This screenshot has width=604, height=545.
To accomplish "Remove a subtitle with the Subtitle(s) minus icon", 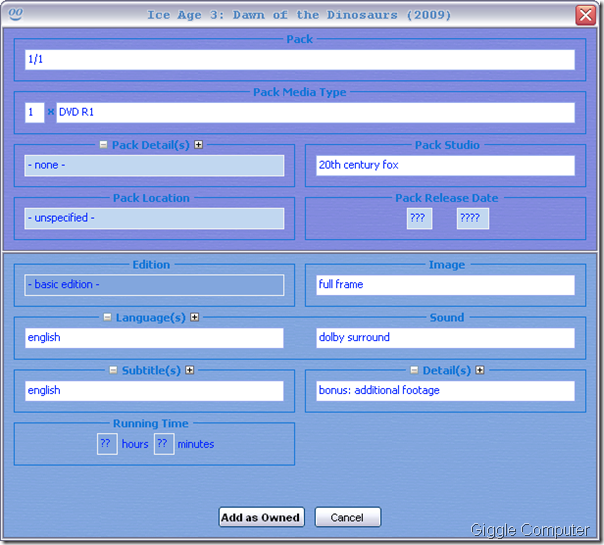I will pyautogui.click(x=113, y=370).
